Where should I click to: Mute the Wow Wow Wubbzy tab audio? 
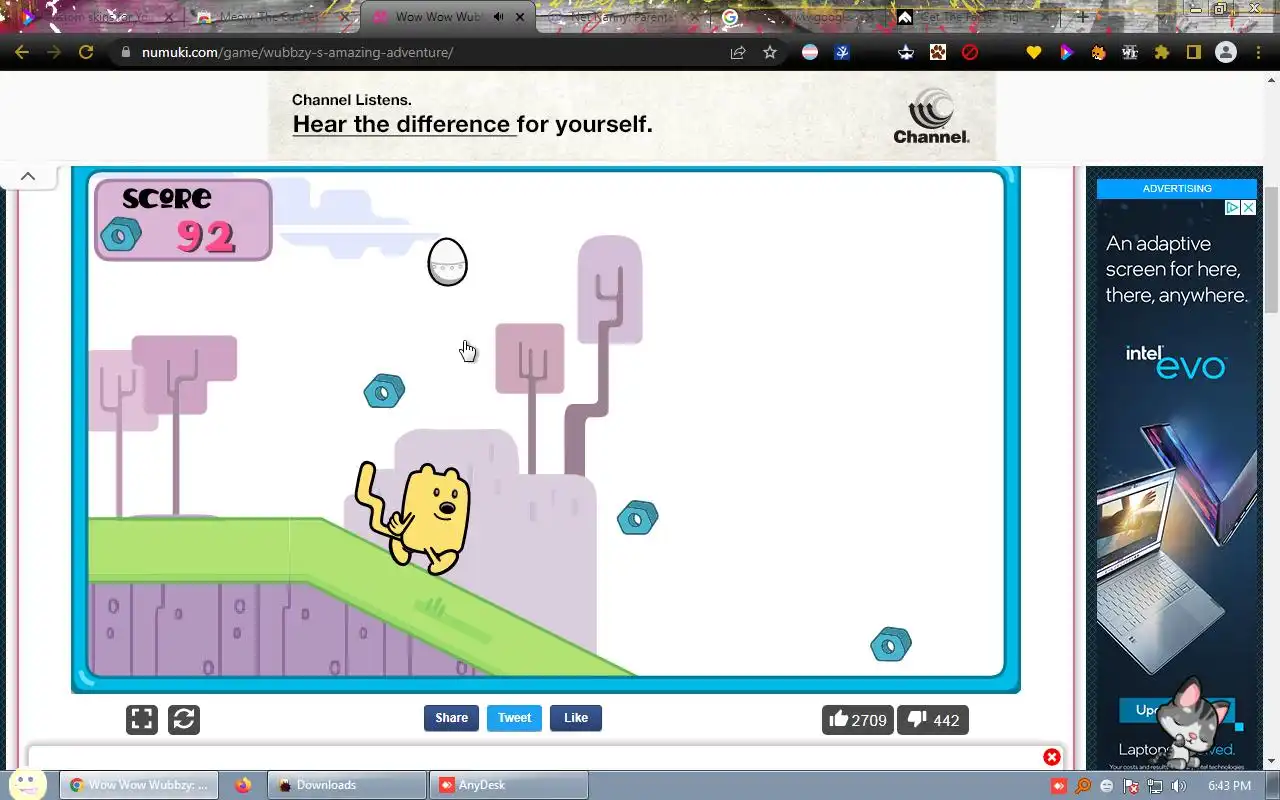[x=498, y=17]
